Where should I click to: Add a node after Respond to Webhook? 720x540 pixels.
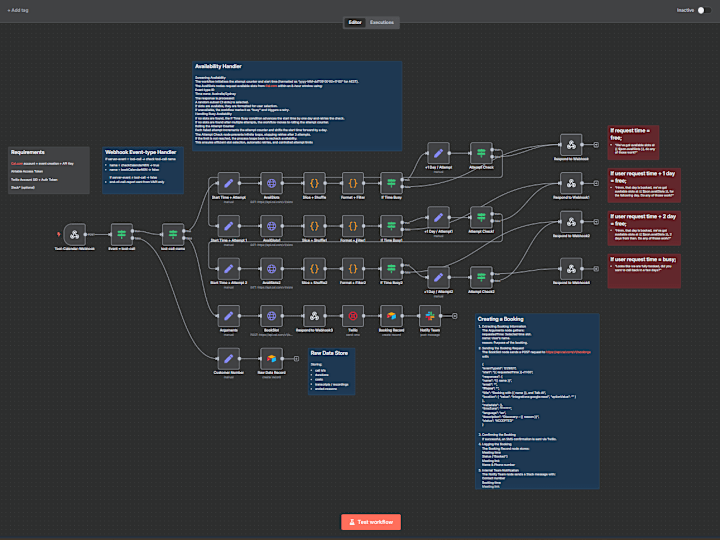click(596, 145)
